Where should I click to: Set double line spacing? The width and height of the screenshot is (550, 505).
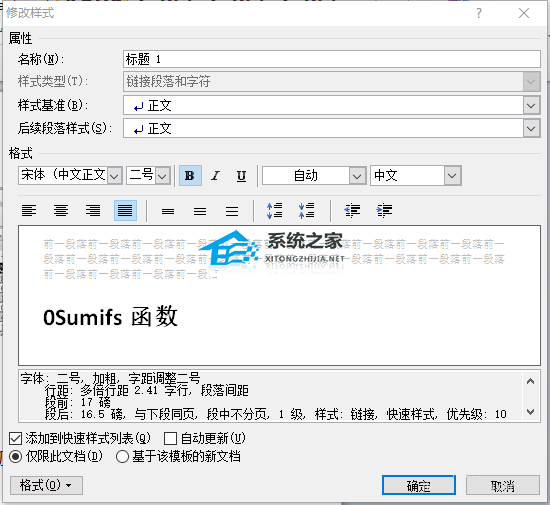tap(232, 211)
